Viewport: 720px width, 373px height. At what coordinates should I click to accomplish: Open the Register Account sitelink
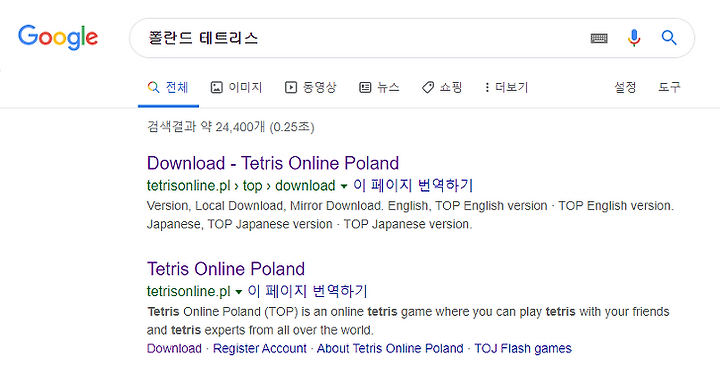click(x=259, y=349)
